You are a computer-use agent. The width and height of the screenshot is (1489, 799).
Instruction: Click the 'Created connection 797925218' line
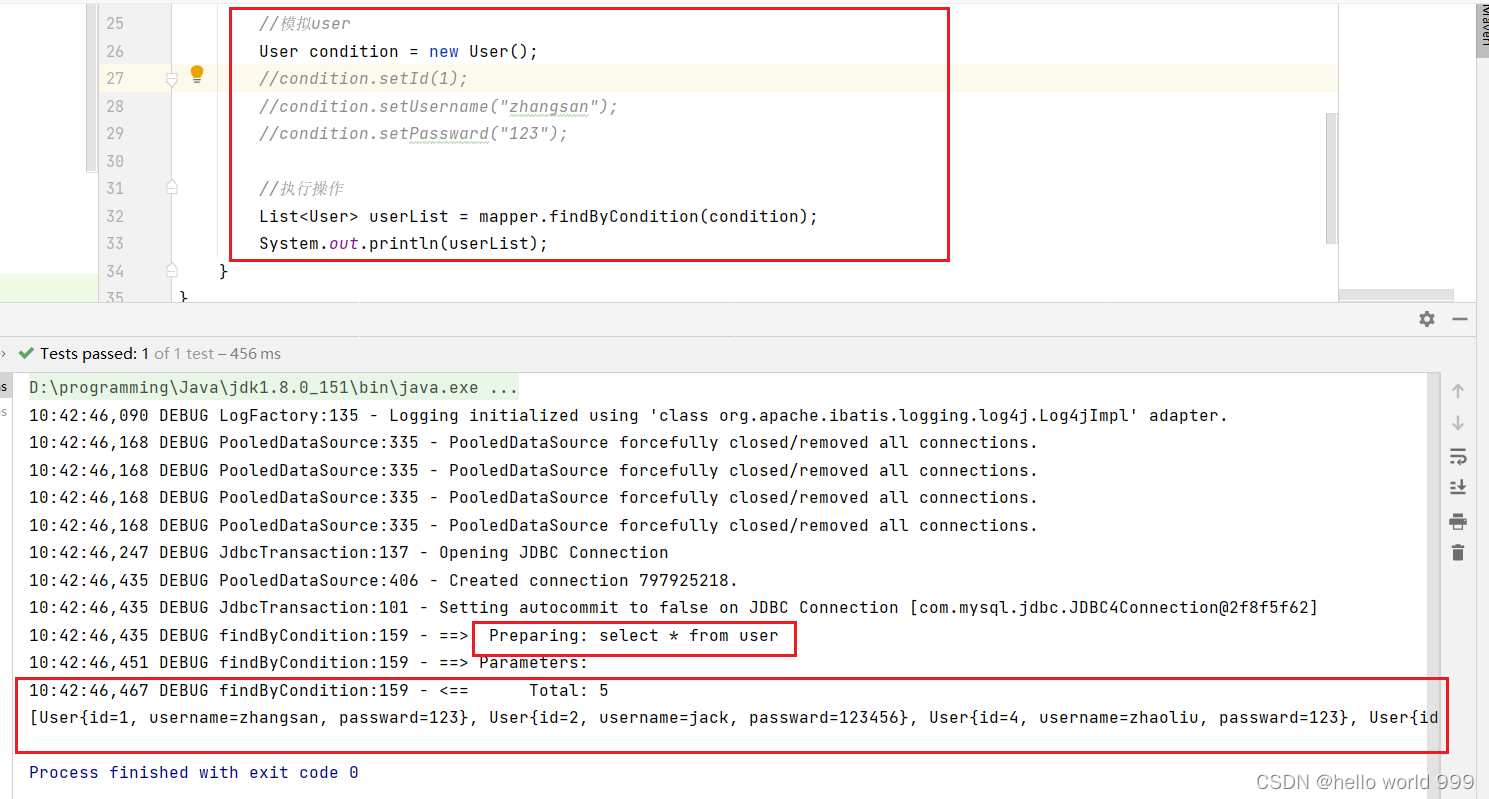click(x=383, y=580)
